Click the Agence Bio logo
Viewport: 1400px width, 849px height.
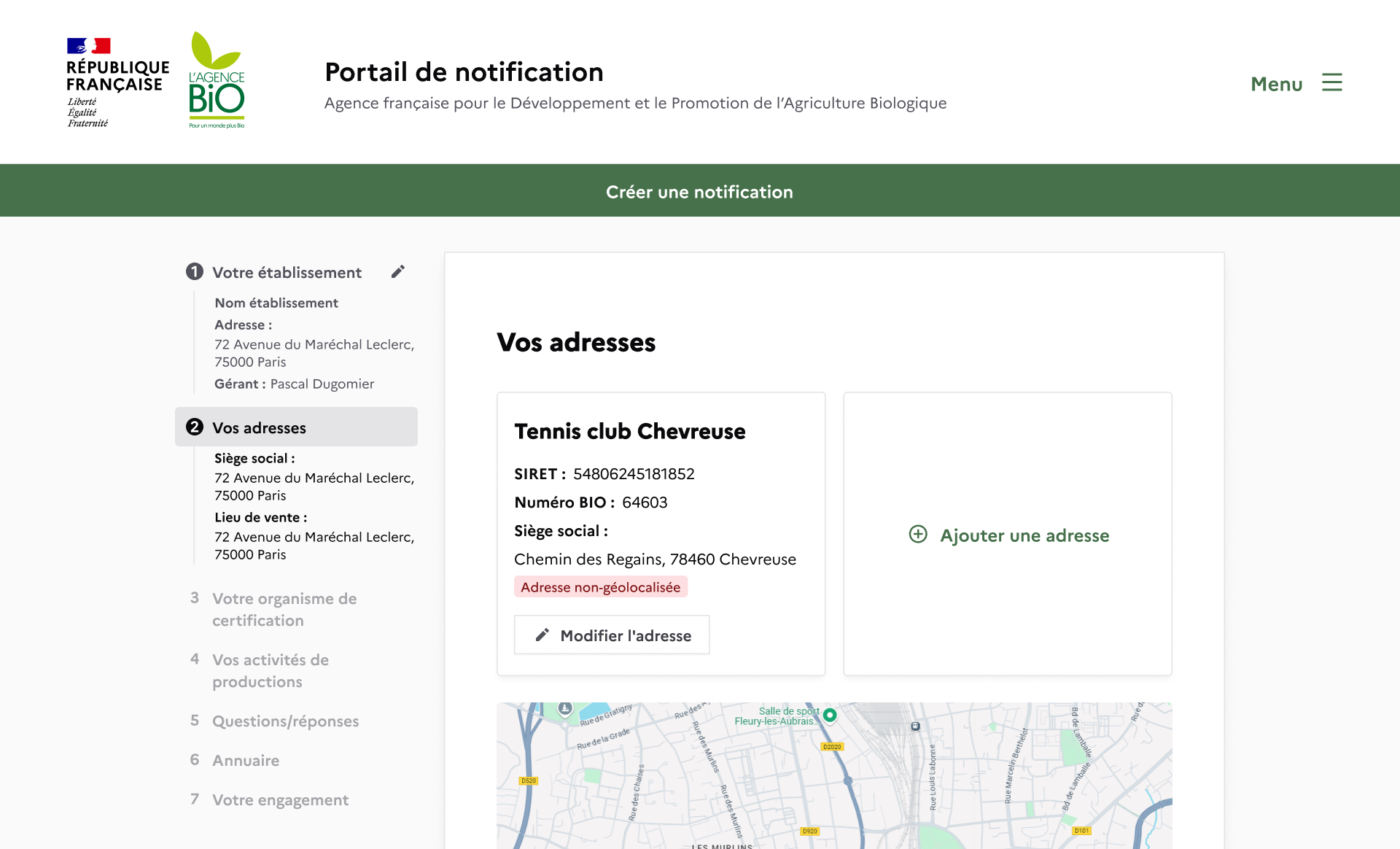click(217, 80)
